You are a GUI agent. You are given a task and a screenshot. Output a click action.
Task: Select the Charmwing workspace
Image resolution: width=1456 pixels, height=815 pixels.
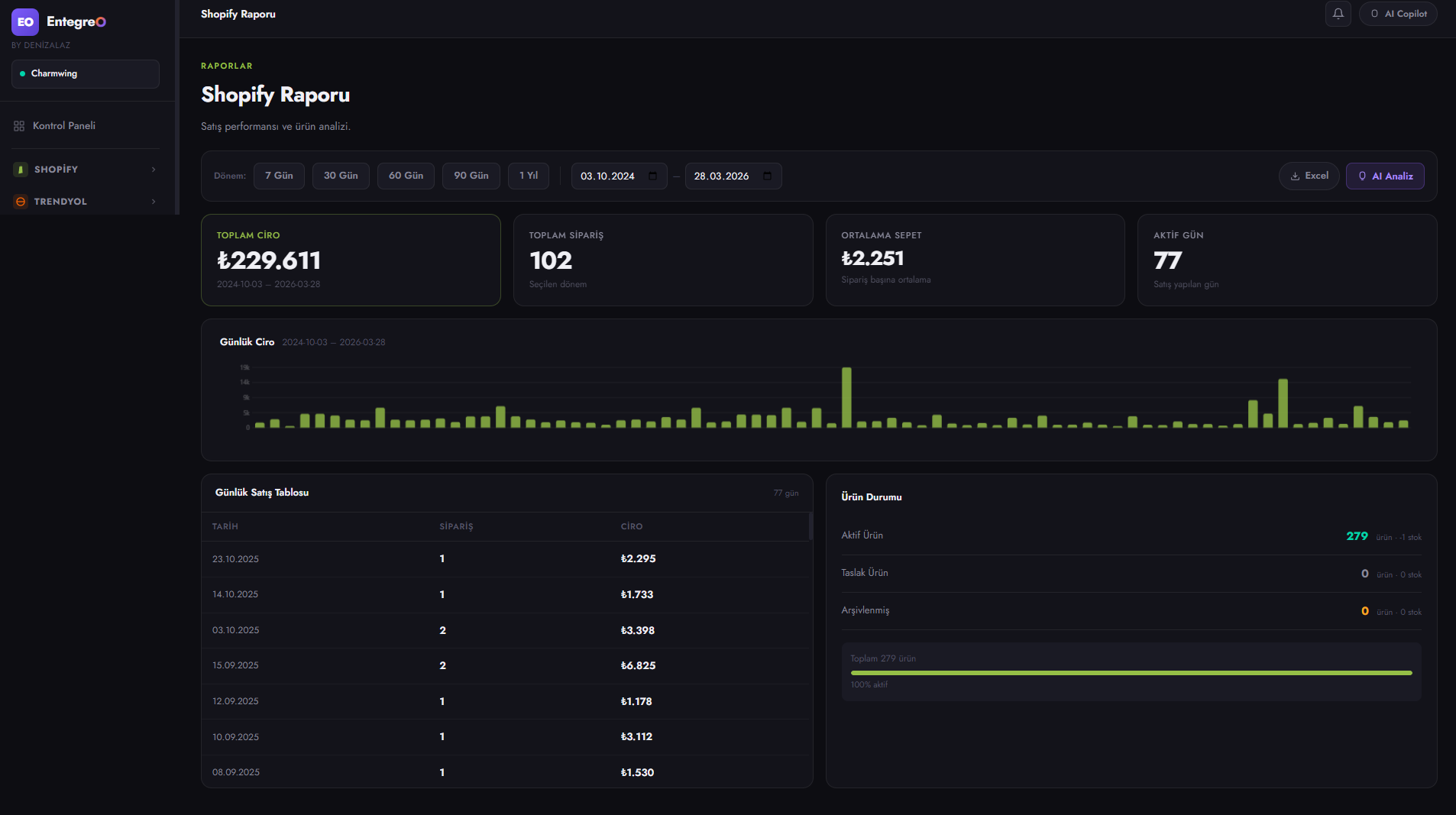pos(85,73)
